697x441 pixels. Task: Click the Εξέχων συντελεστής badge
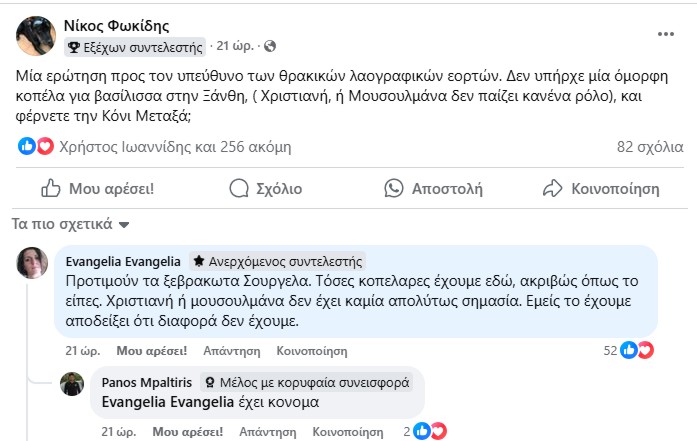pyautogui.click(x=136, y=46)
